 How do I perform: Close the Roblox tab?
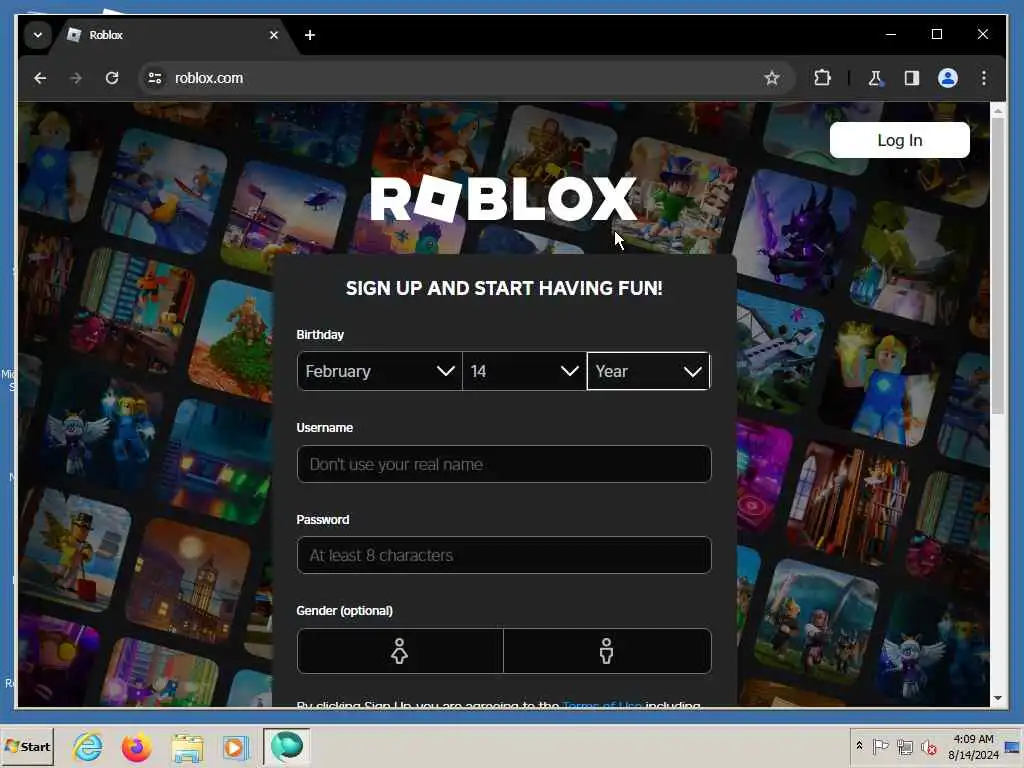point(274,35)
